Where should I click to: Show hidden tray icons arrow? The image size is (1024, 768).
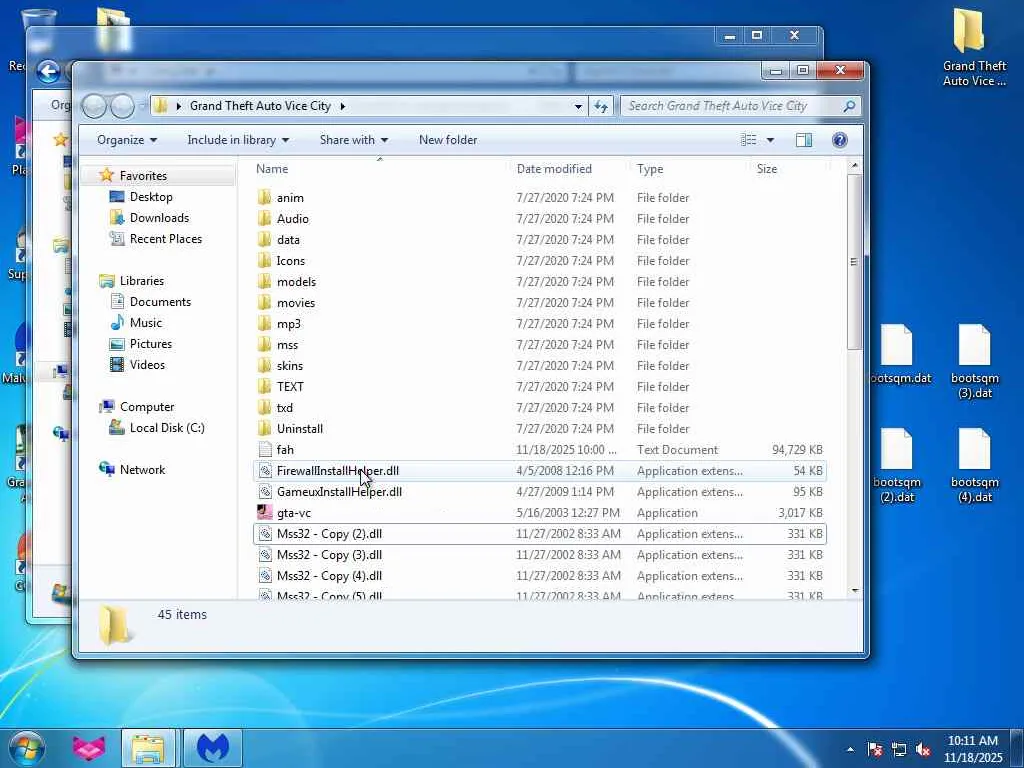coord(850,749)
